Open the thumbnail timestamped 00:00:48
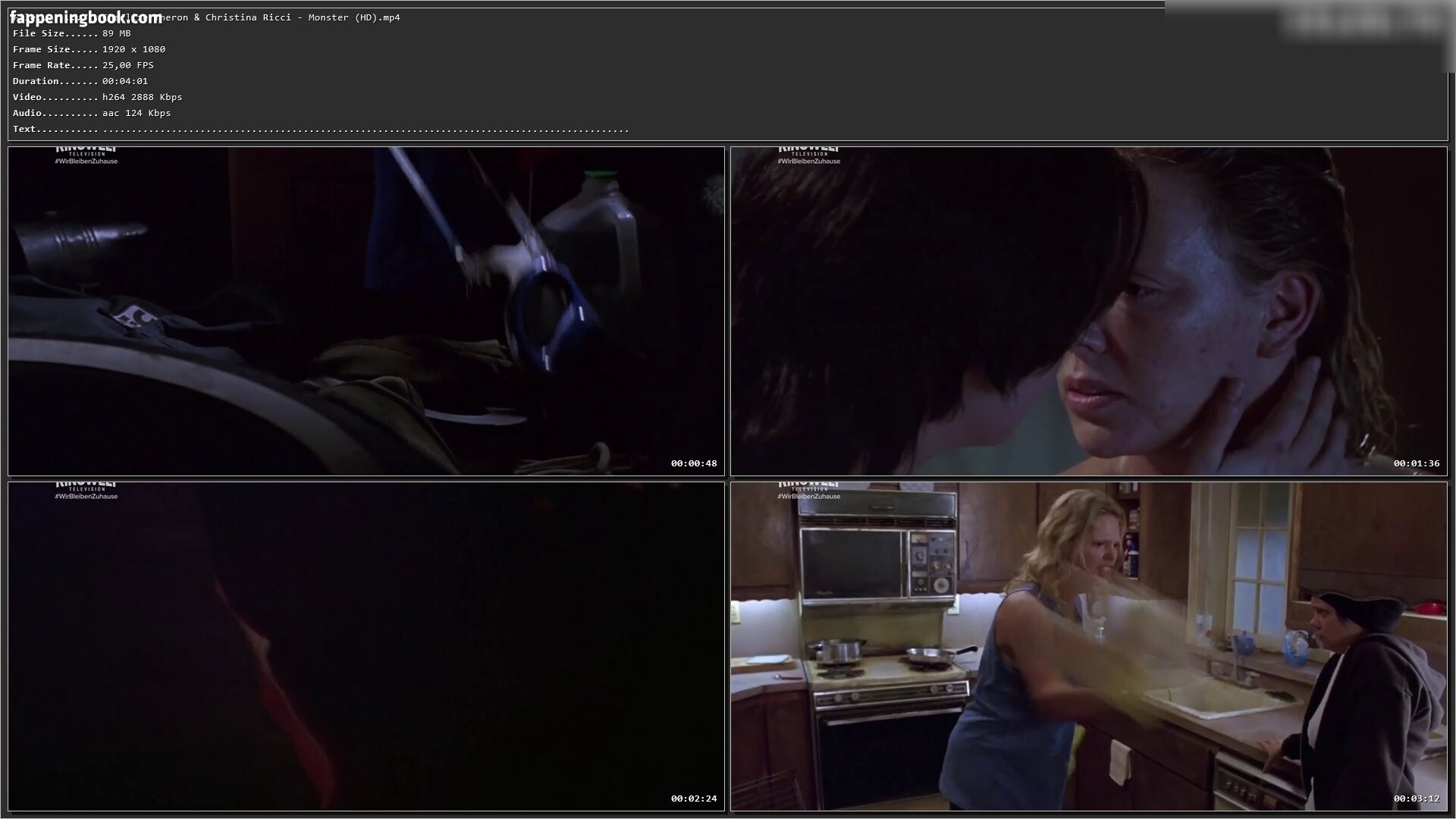Screen dimensions: 1456x819 tap(366, 311)
